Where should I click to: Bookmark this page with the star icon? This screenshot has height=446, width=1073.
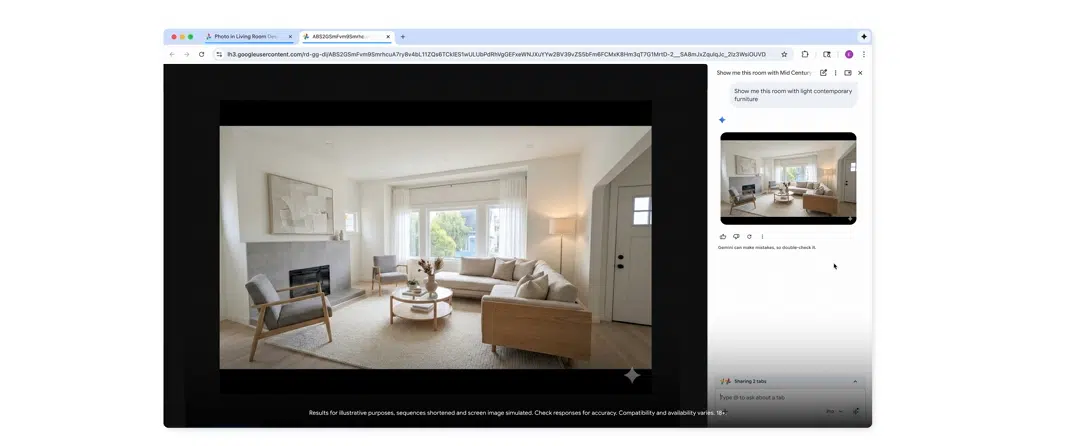click(784, 55)
